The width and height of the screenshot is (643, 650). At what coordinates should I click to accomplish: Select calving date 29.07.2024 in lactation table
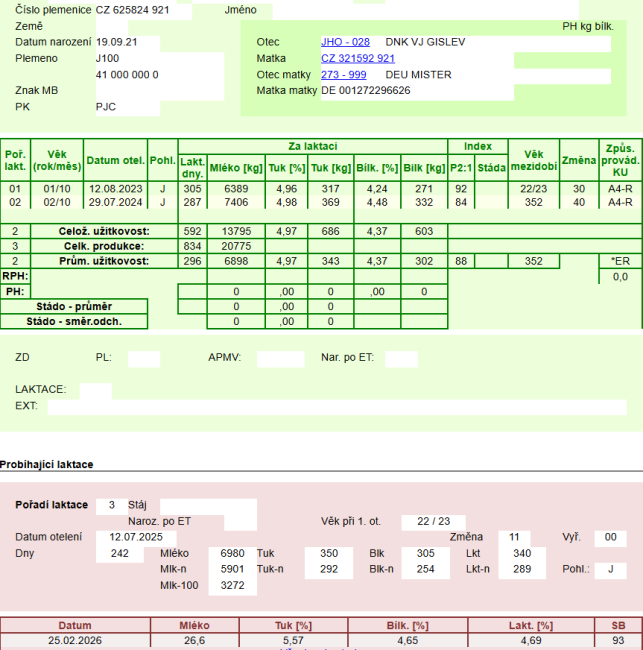pos(116,202)
